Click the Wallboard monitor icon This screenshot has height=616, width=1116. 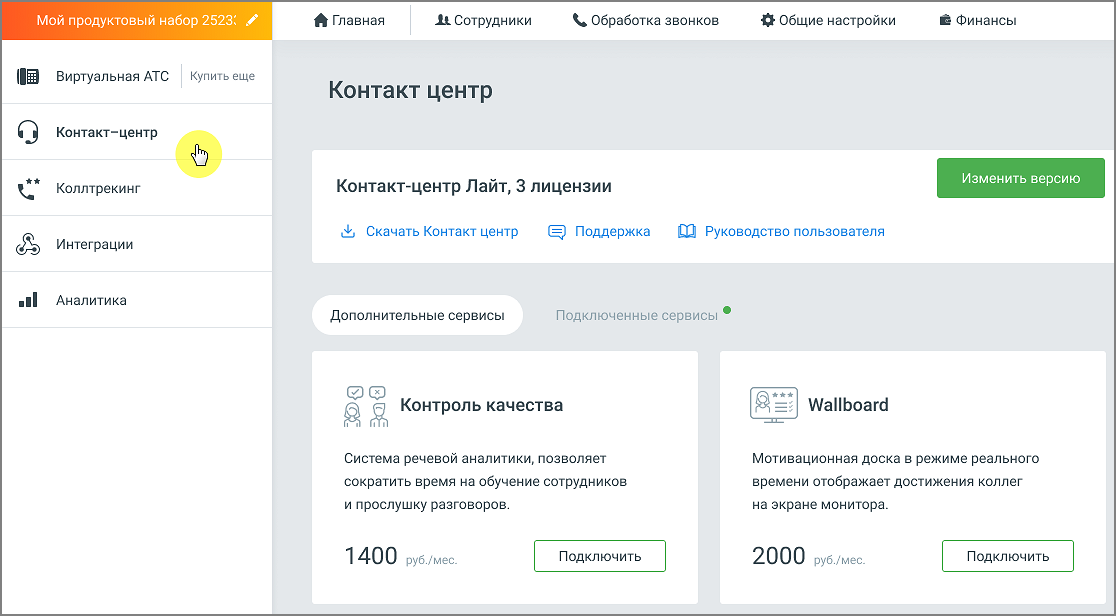point(774,405)
